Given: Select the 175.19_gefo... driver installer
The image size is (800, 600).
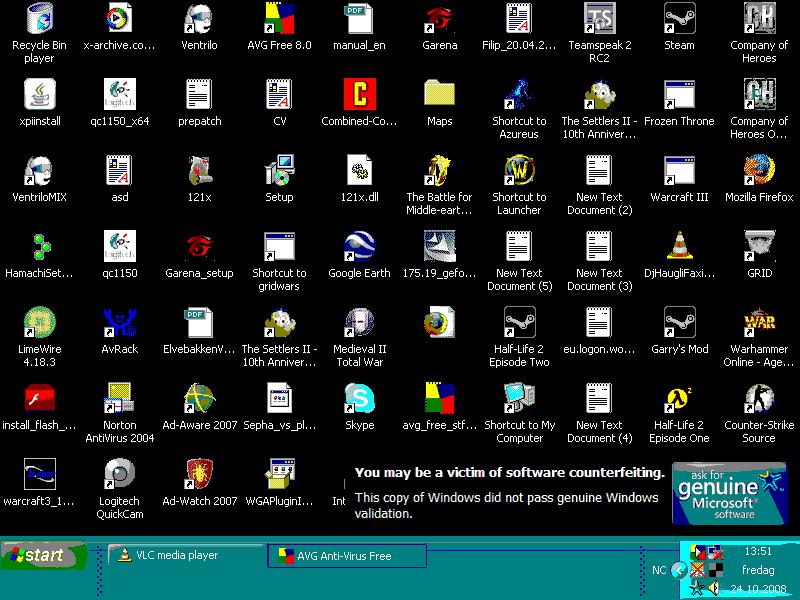Looking at the screenshot, I should (439, 246).
